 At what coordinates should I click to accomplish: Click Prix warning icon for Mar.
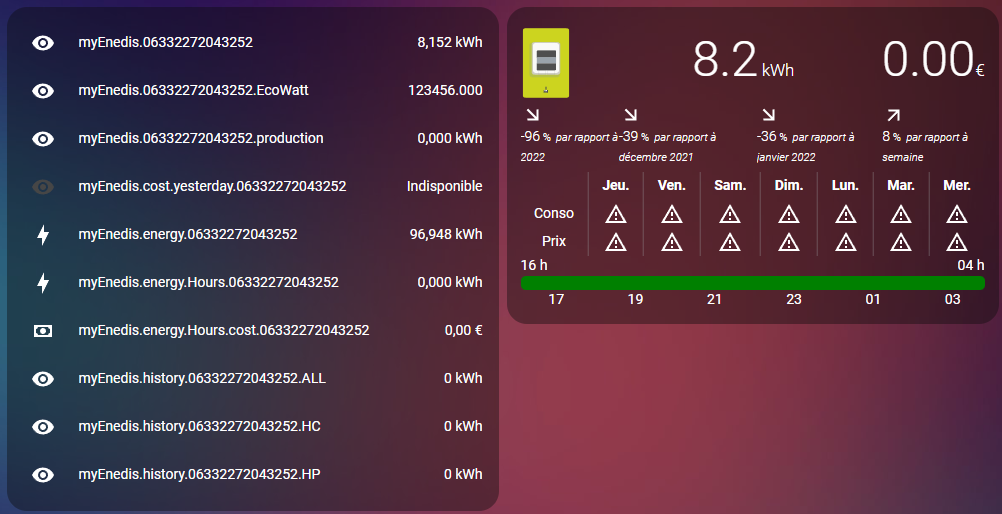click(x=900, y=242)
